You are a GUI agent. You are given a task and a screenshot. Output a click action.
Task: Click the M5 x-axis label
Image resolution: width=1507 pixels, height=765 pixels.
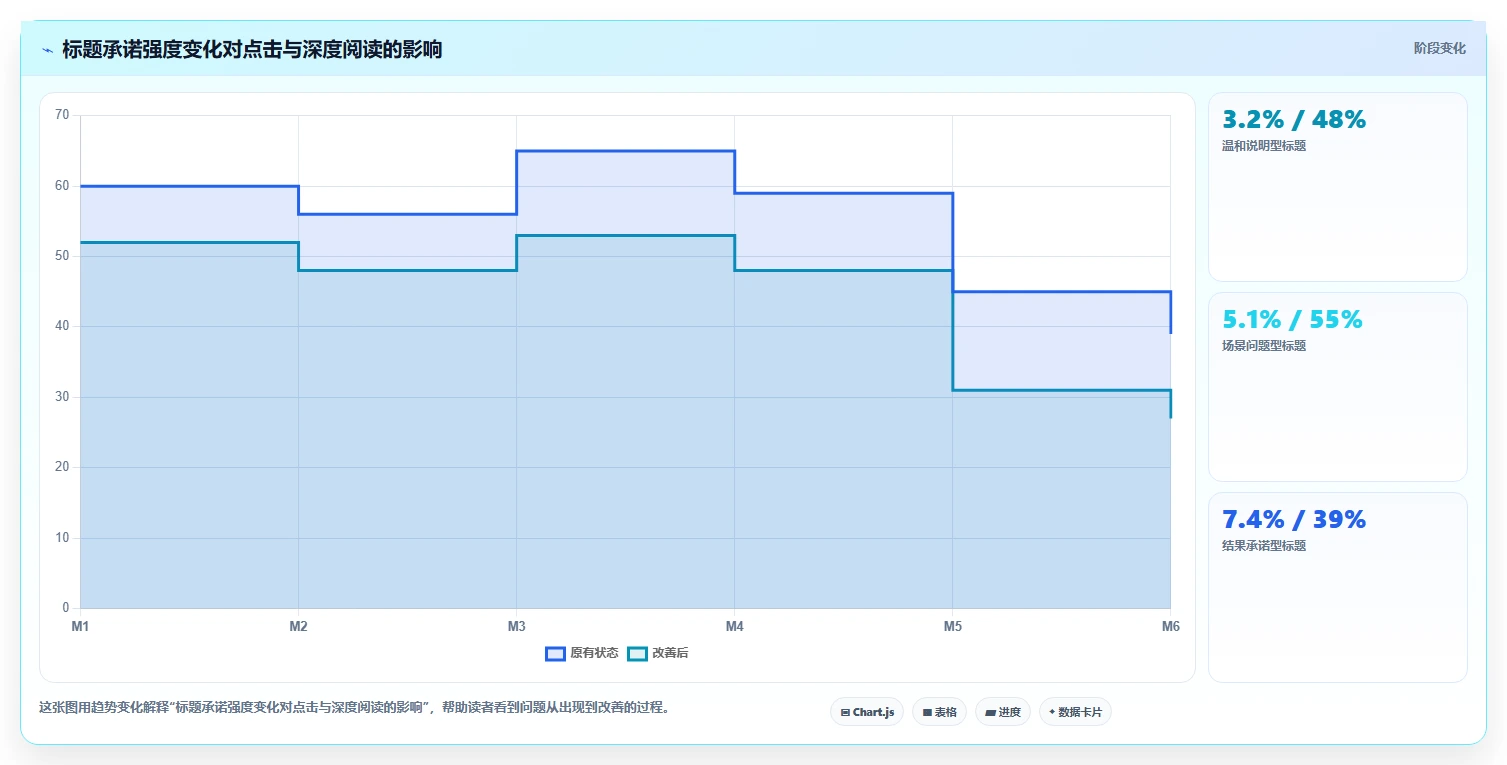(x=952, y=627)
